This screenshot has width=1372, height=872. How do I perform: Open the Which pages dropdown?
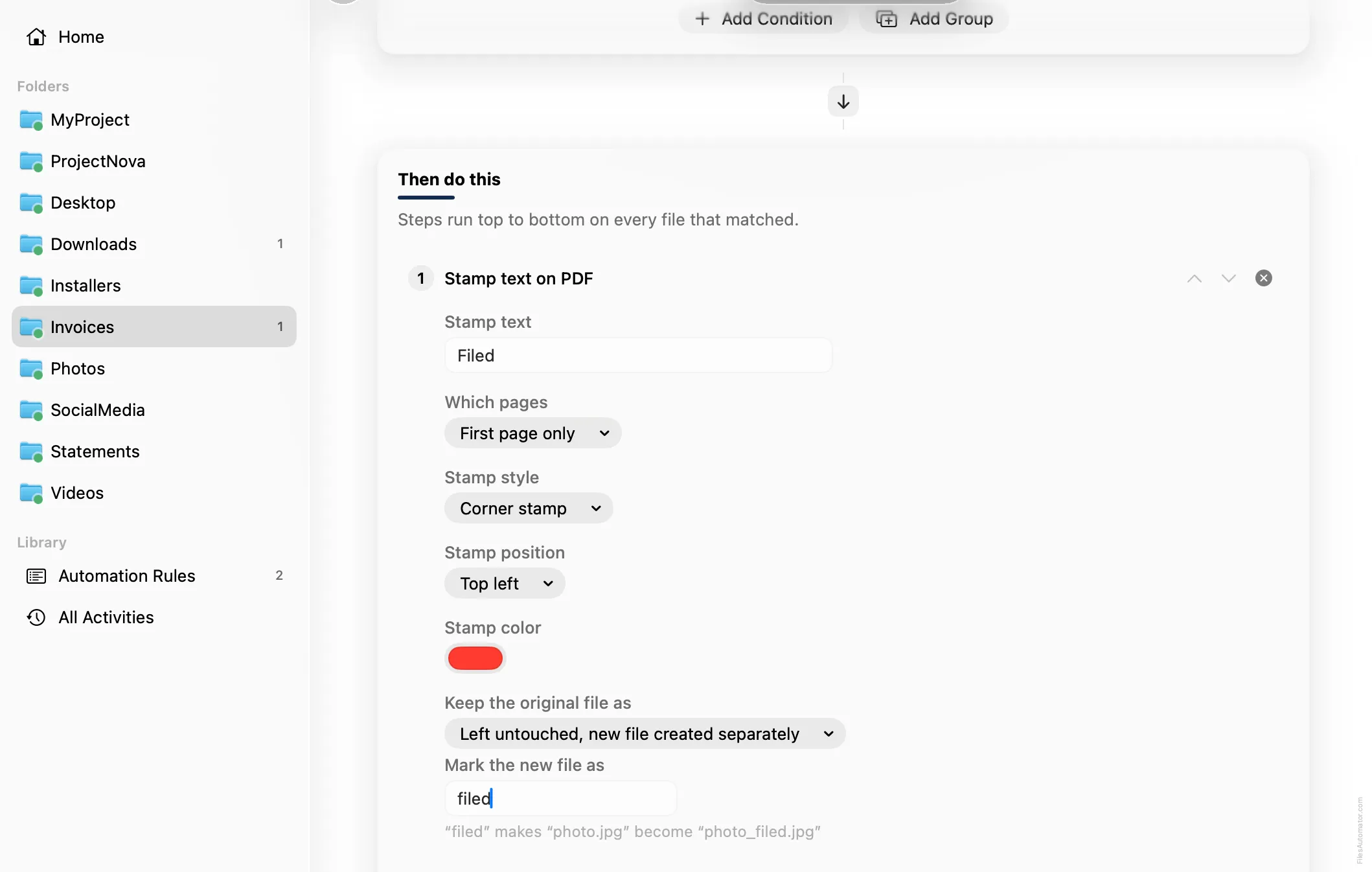tap(533, 433)
